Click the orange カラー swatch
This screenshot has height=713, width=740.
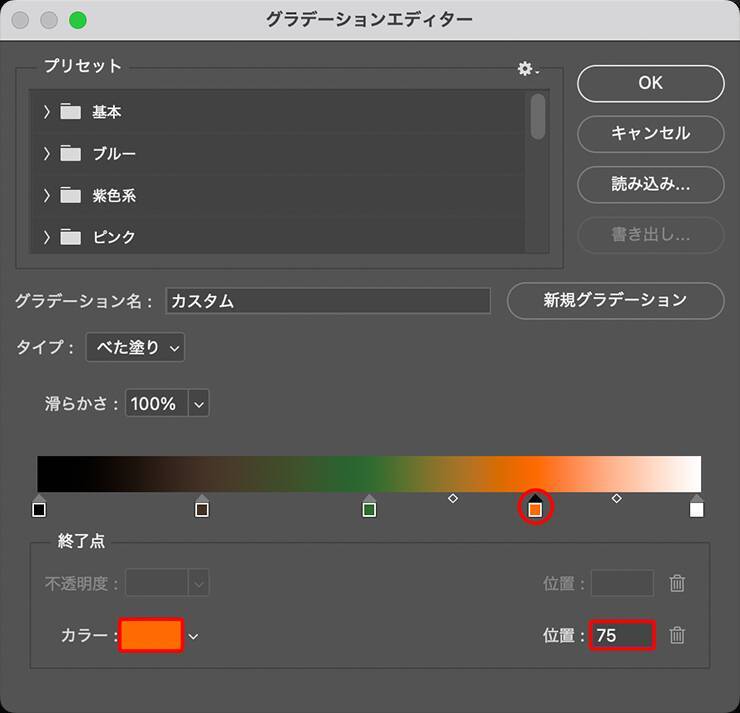(x=151, y=635)
